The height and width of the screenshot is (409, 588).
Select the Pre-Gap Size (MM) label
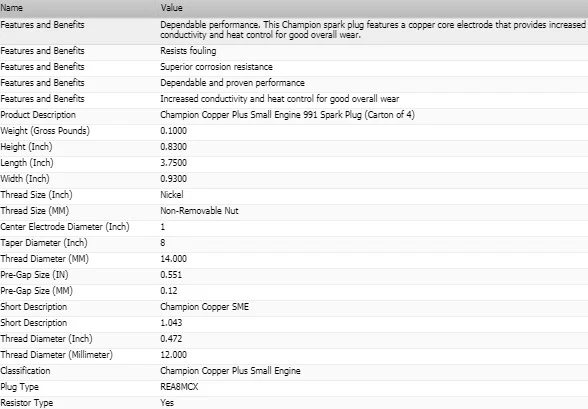(x=36, y=291)
